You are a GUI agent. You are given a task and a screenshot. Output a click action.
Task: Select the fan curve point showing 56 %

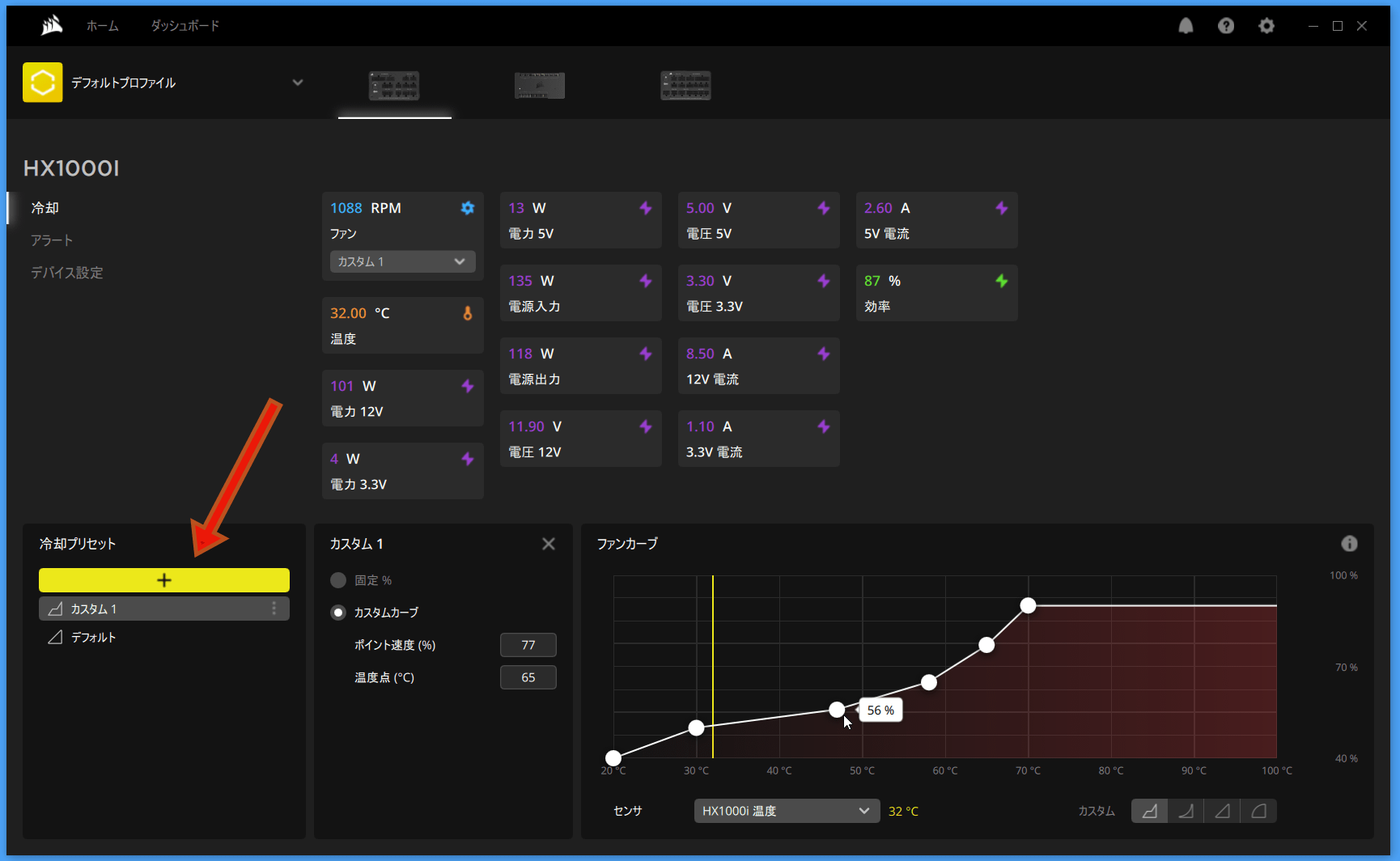coord(837,710)
